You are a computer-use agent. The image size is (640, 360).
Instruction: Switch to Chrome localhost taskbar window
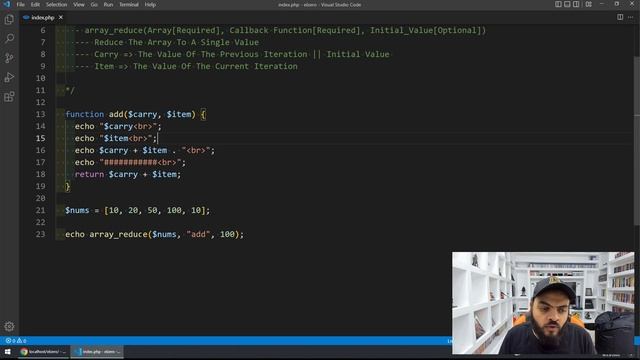pyautogui.click(x=42, y=351)
